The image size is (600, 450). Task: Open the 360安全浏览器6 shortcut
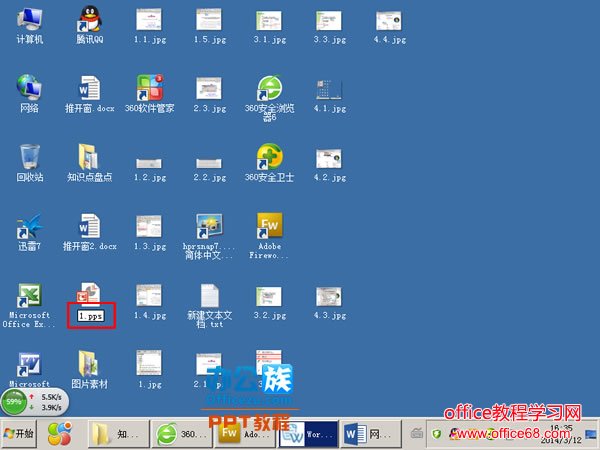(x=269, y=98)
